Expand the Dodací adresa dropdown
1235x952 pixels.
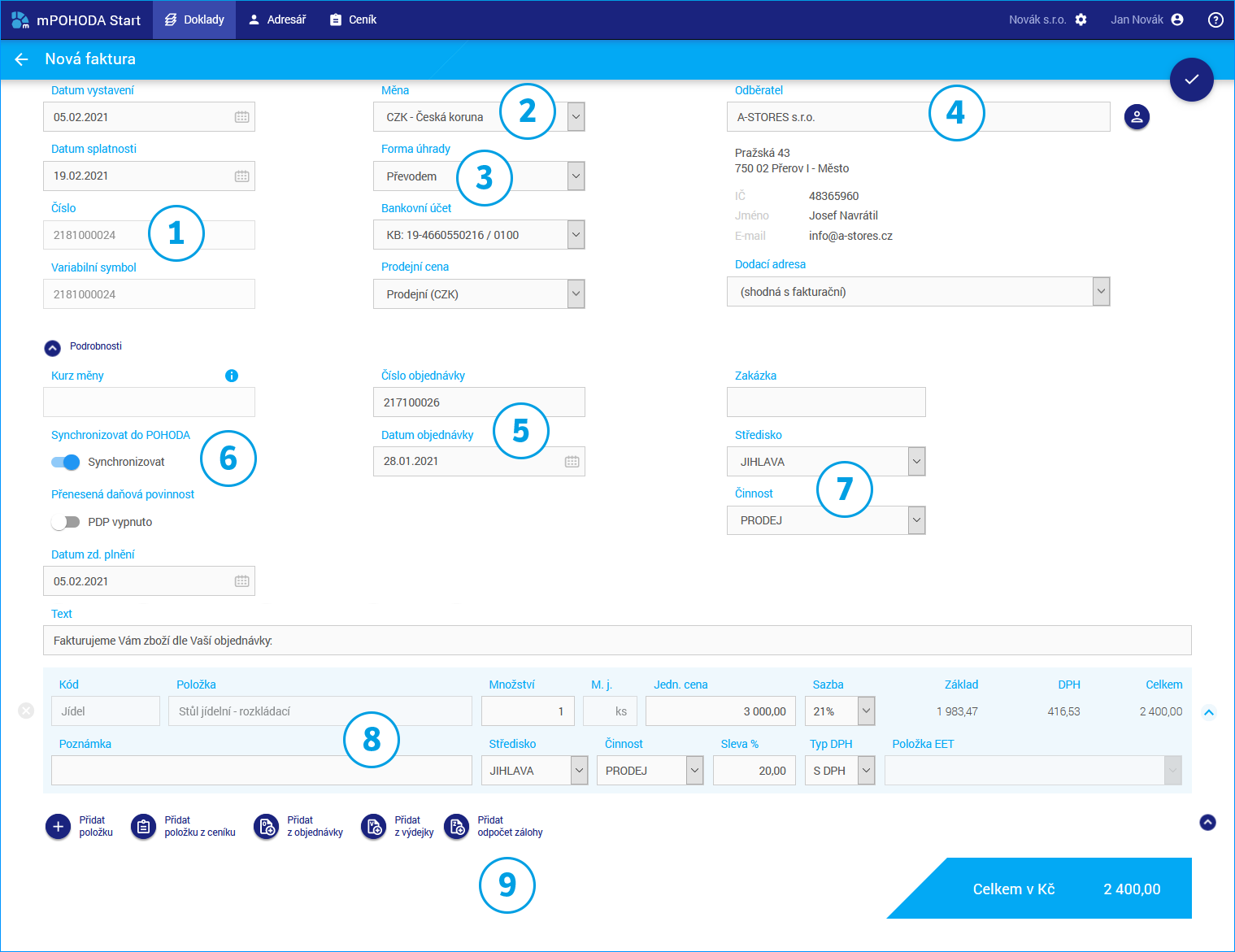pos(1101,291)
